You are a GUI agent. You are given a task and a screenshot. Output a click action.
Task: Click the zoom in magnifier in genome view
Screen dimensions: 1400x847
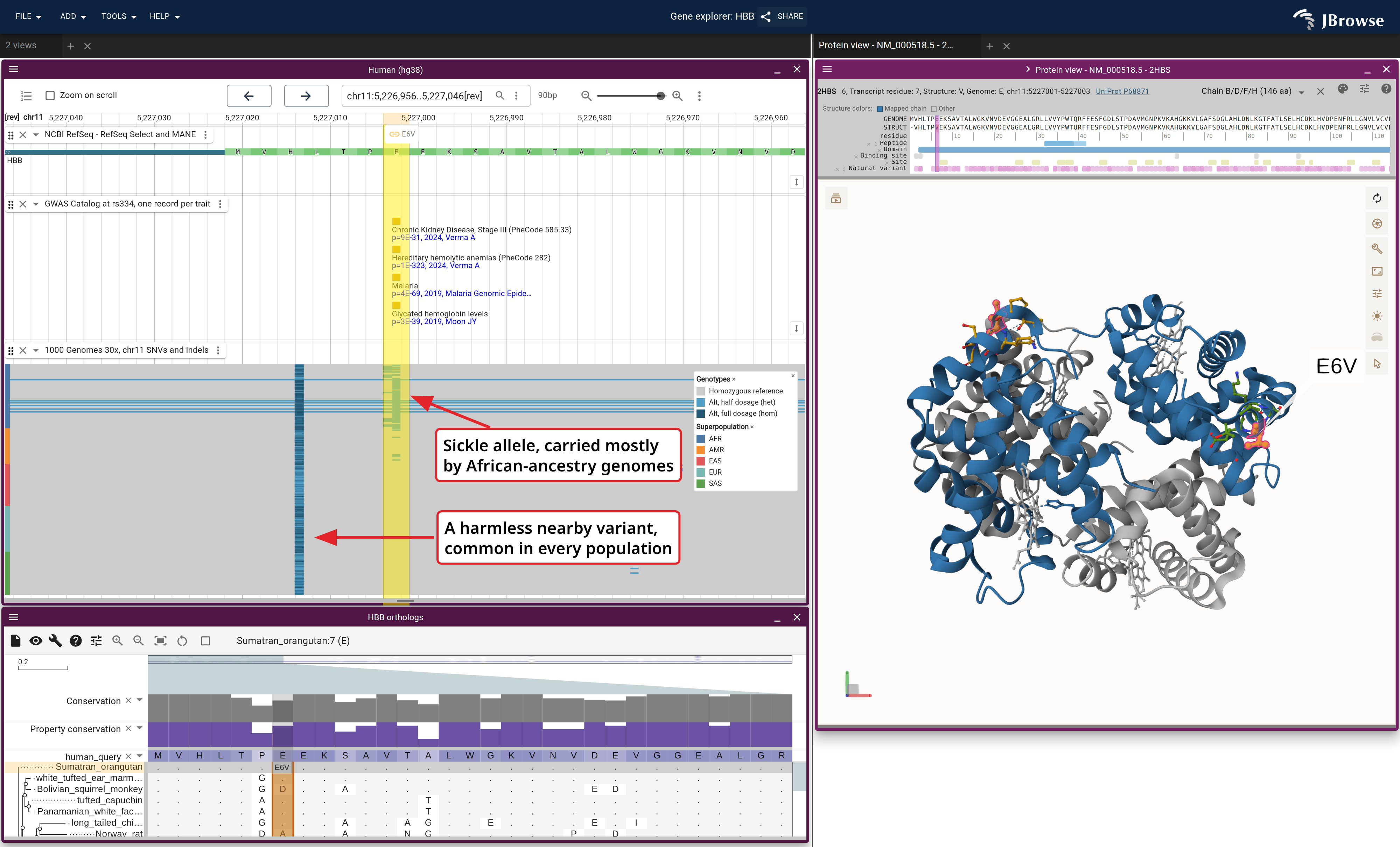tap(677, 96)
